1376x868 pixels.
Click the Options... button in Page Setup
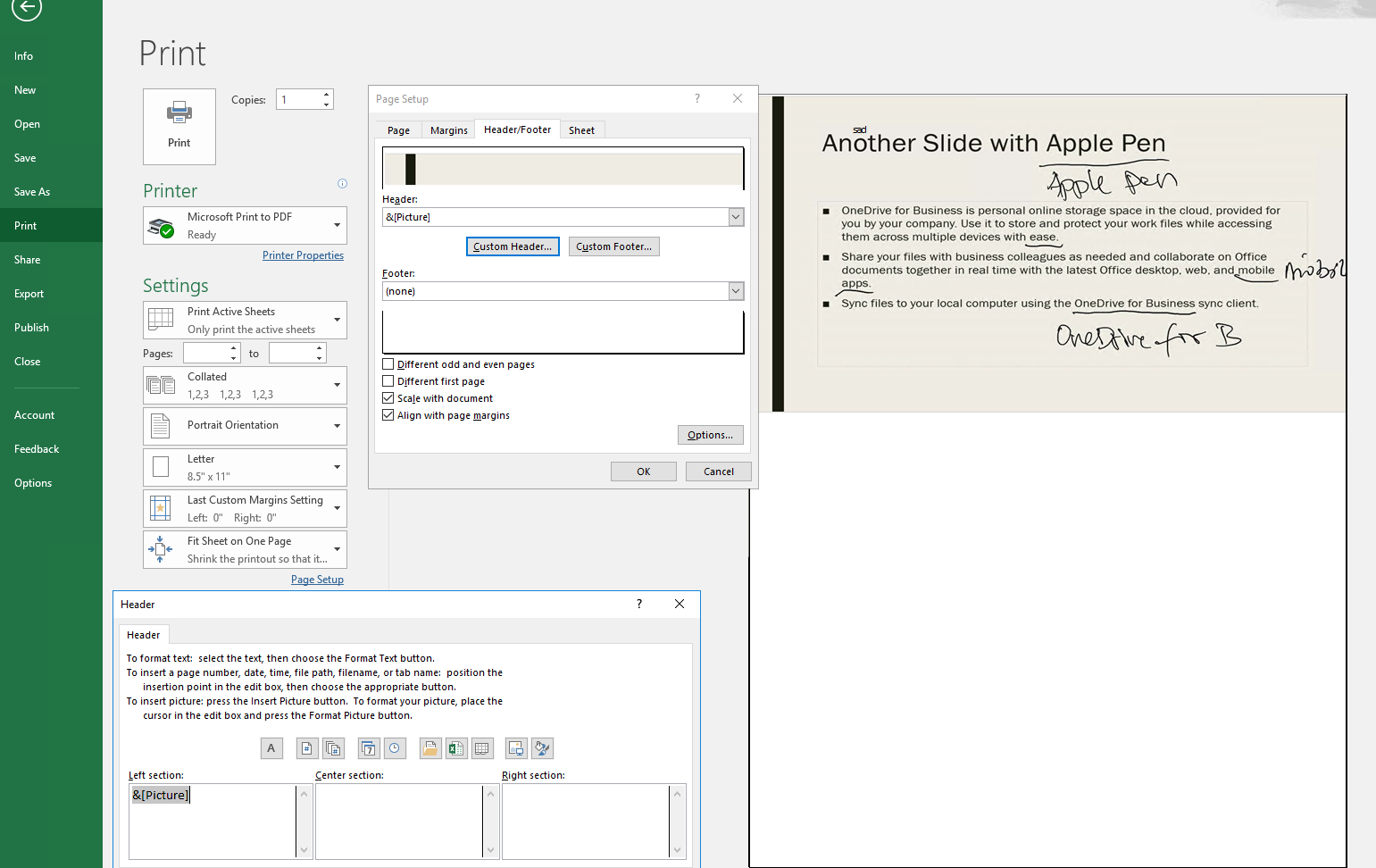[x=711, y=435]
